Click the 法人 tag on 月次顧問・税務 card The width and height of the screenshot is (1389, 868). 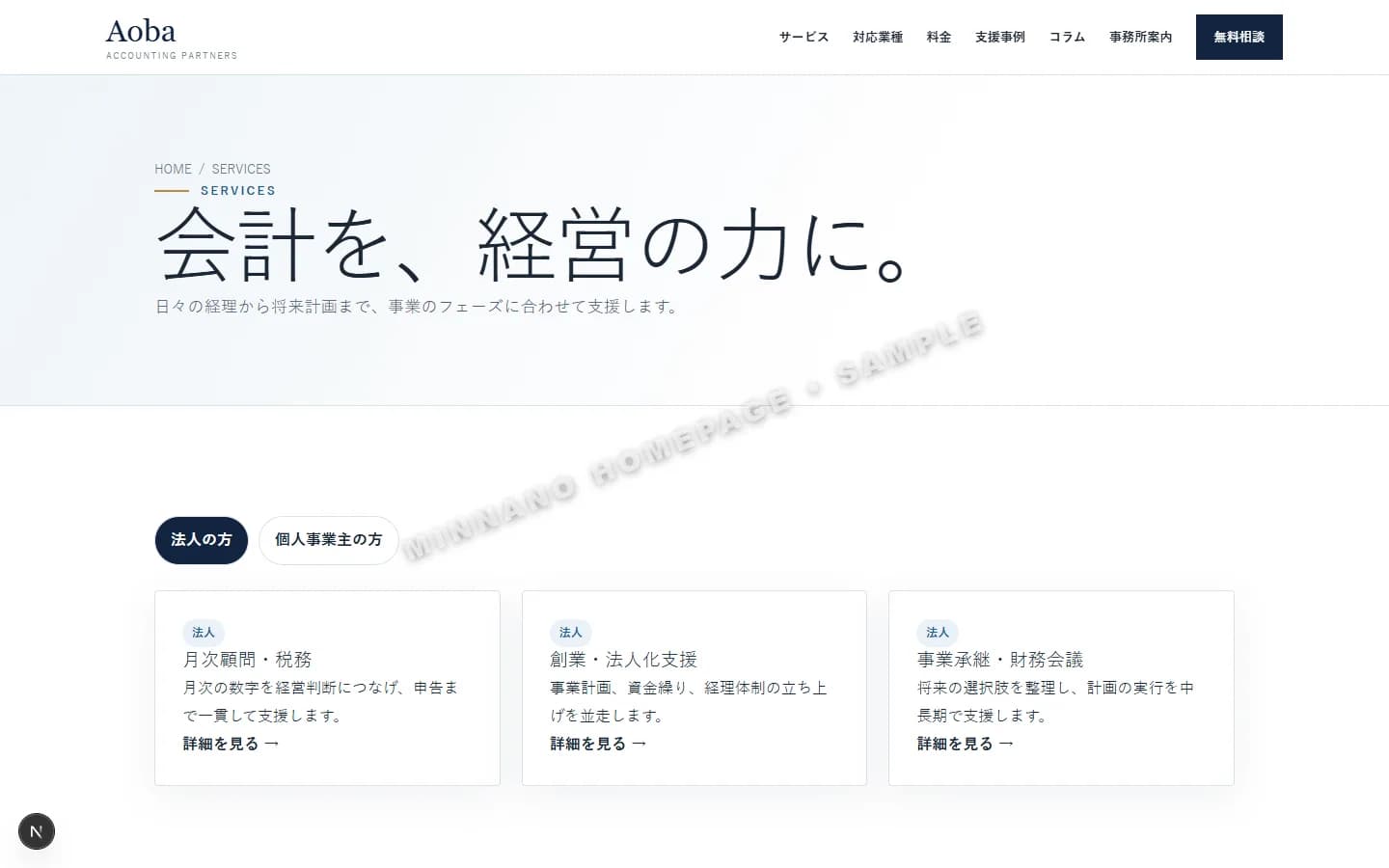tap(204, 633)
